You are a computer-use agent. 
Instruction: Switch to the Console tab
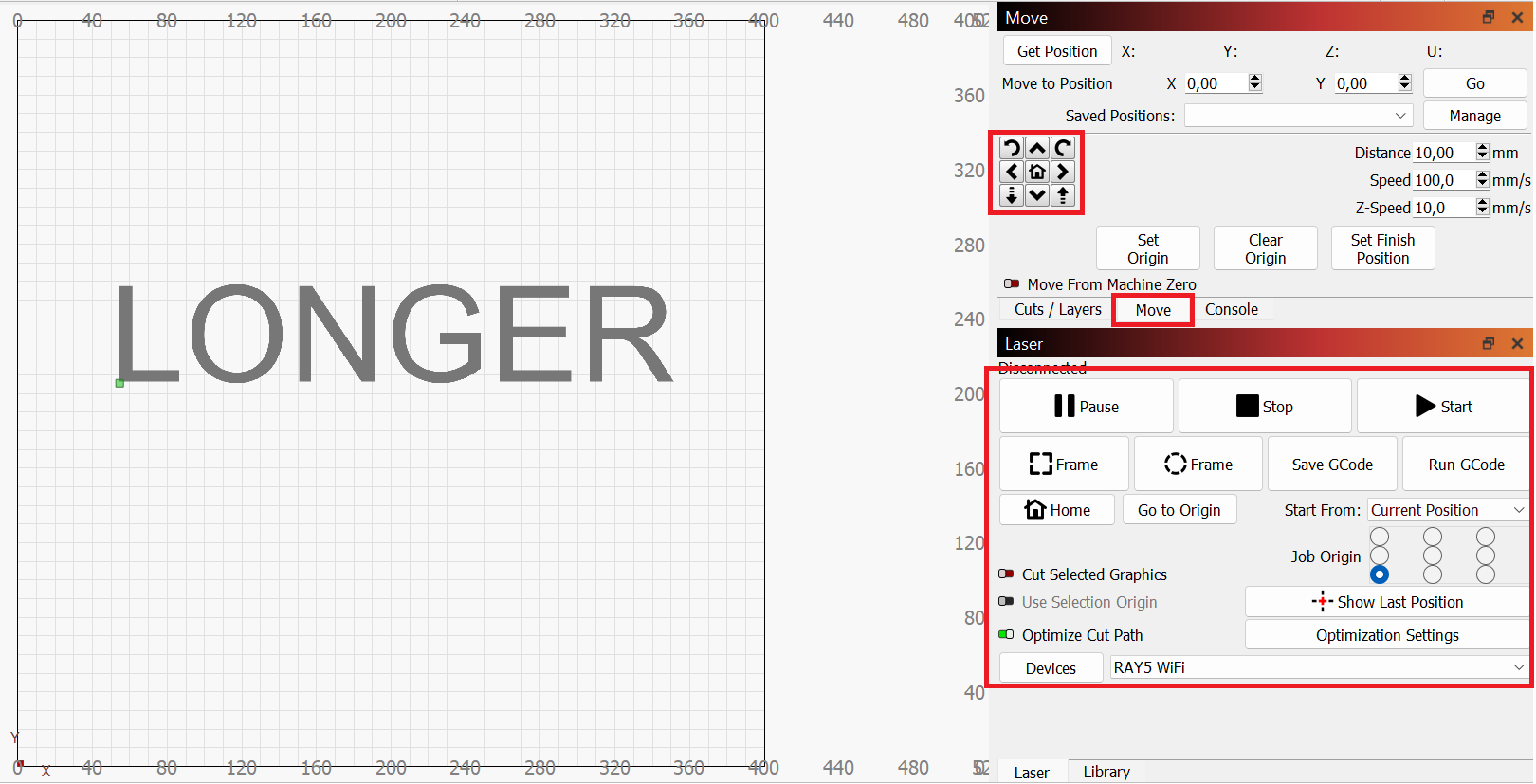coord(1231,310)
